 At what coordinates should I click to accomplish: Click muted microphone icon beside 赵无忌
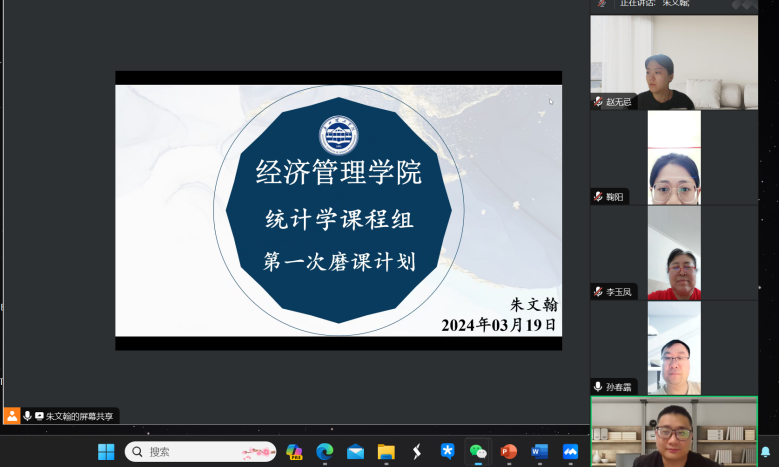(598, 102)
